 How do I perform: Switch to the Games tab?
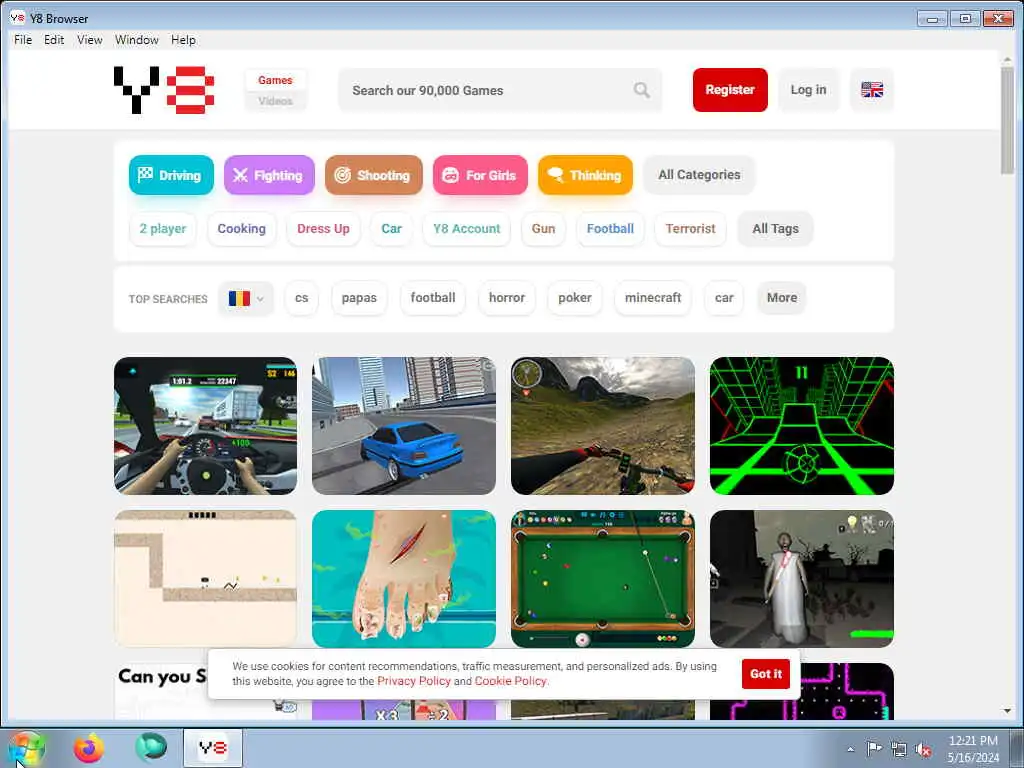pos(275,80)
